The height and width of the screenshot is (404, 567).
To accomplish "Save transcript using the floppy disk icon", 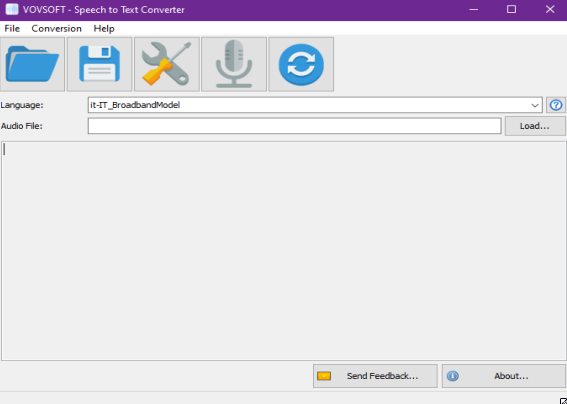I will pyautogui.click(x=99, y=64).
